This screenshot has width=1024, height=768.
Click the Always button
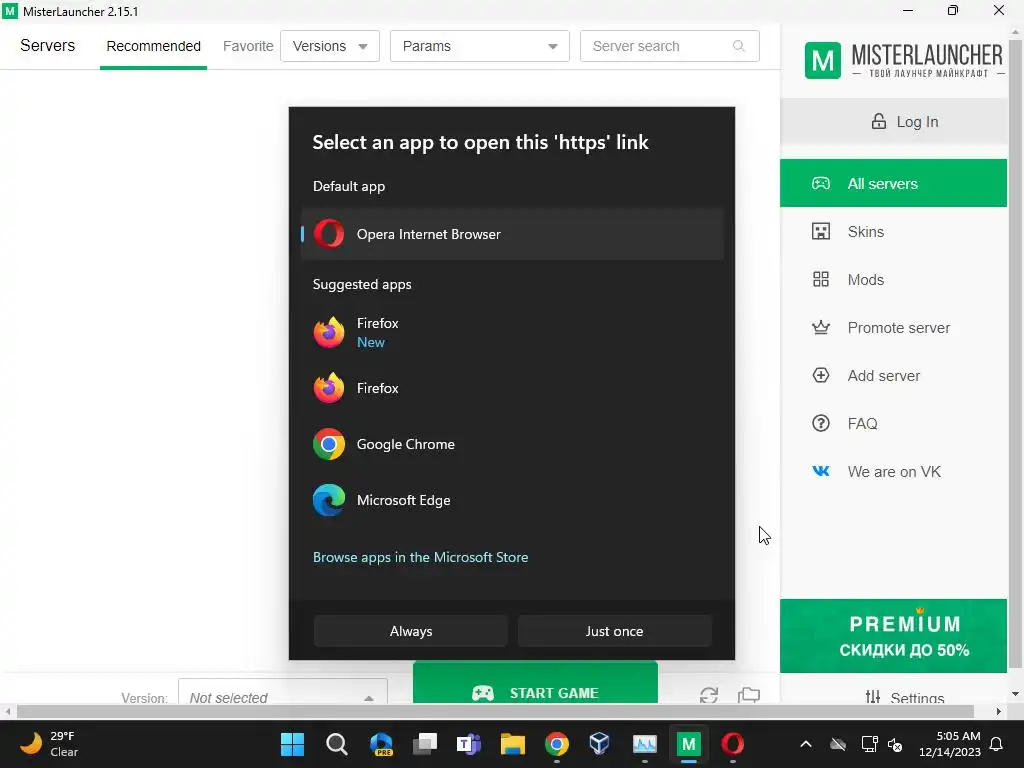tap(411, 631)
